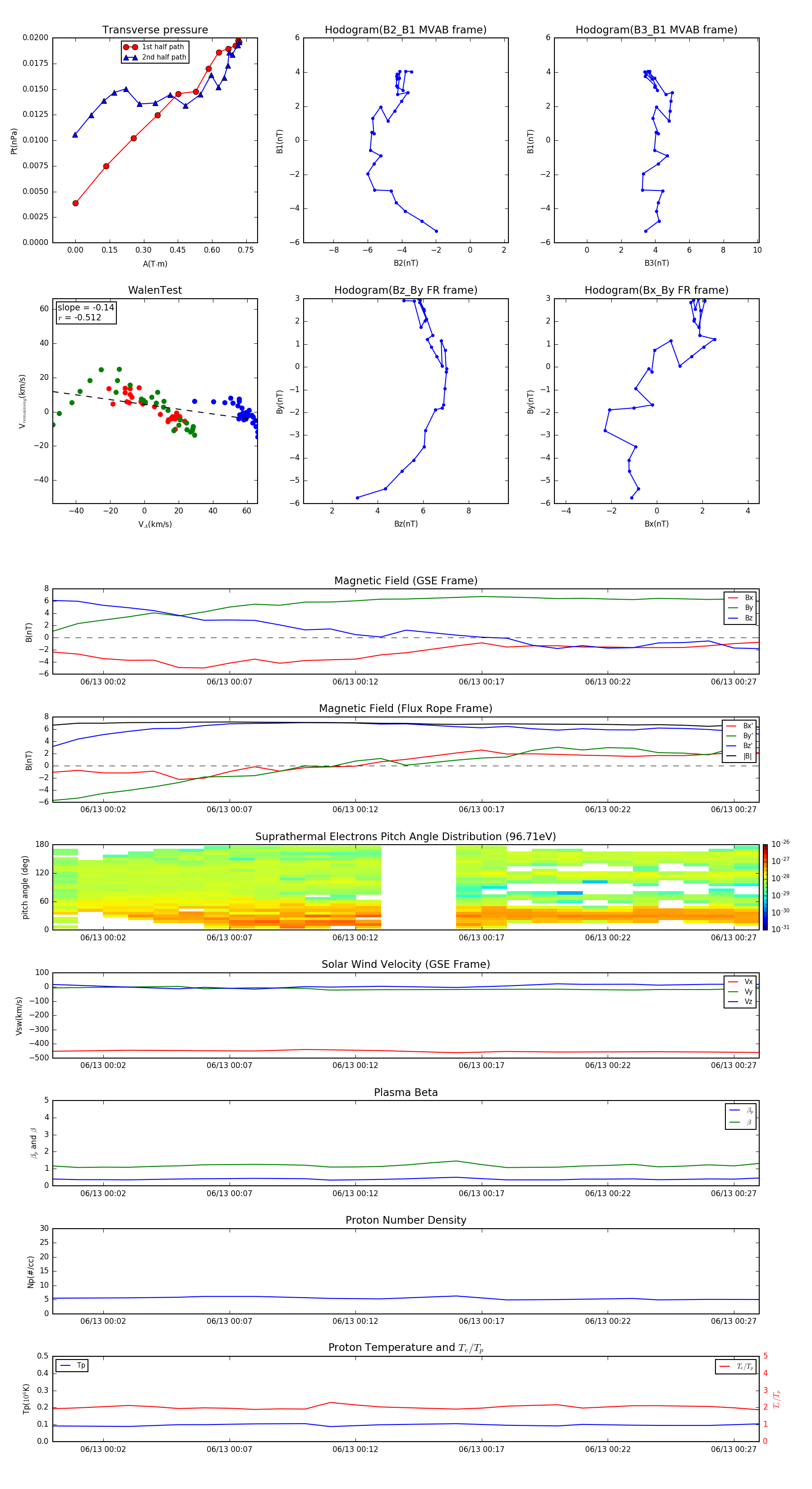812x1489 pixels.
Task: Click the 'Np(#/cc)' y-axis label
Action: click(31, 1272)
